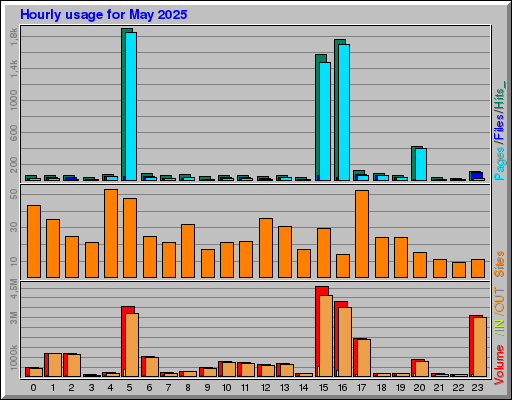This screenshot has height=400, width=512.
Task: Select the tan OUT volume bar for hour 16
Action: [345, 342]
